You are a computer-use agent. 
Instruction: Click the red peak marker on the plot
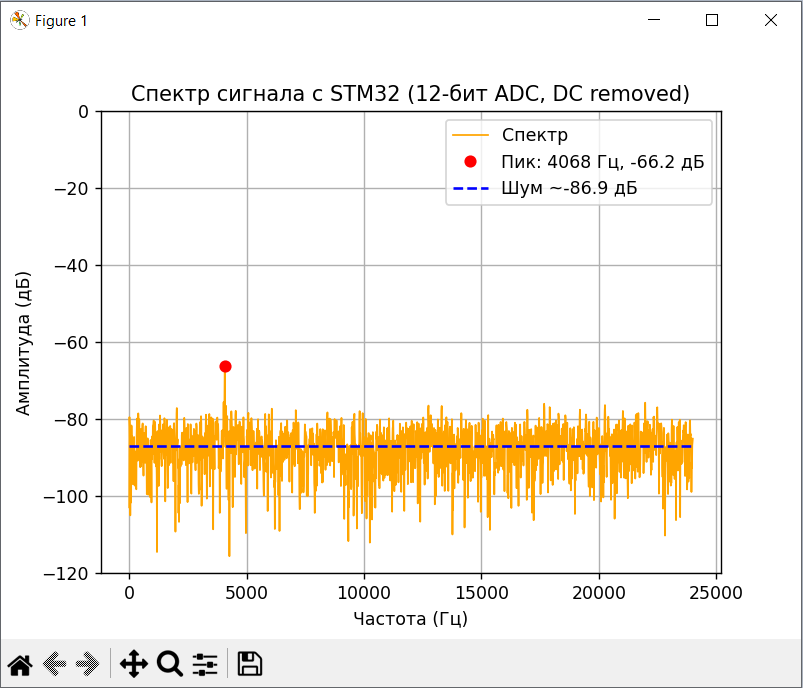[225, 367]
